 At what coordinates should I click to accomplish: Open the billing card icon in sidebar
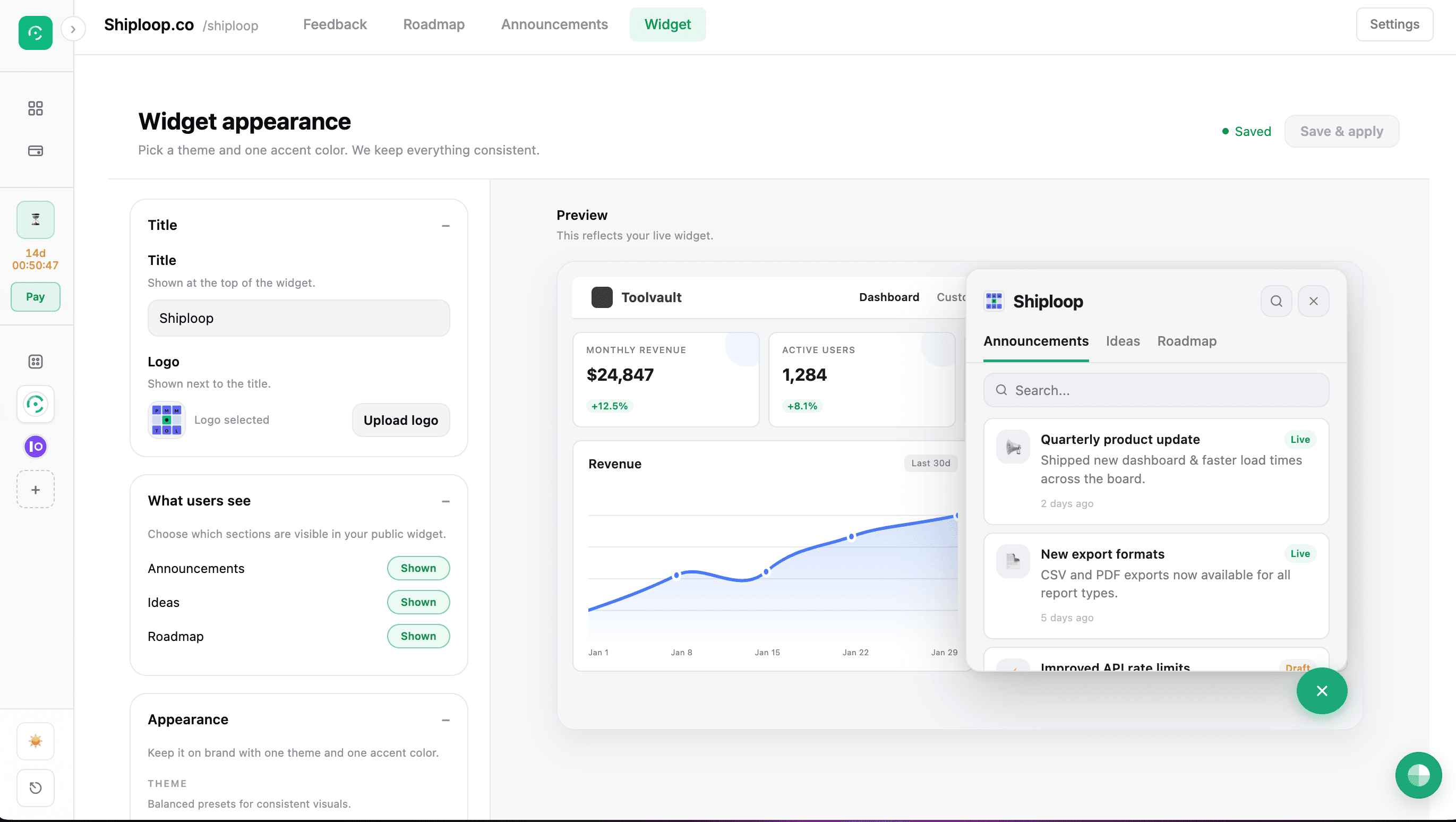(35, 151)
